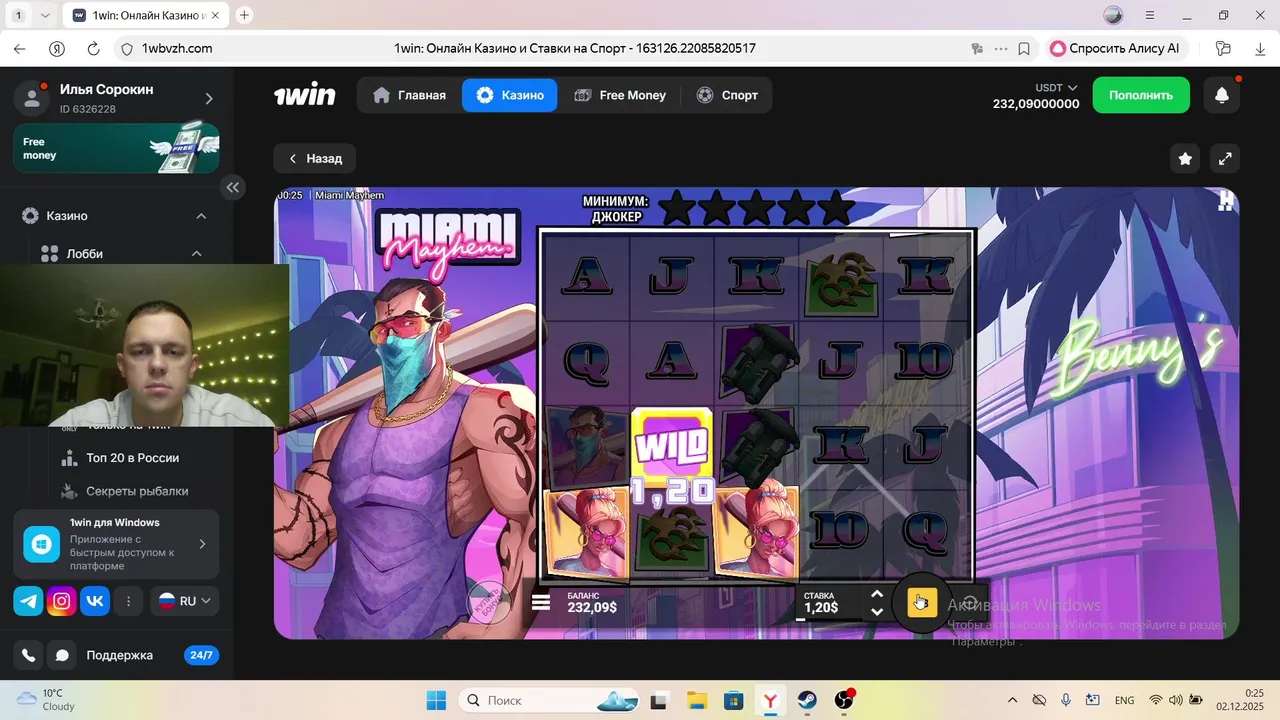The height and width of the screenshot is (720, 1280).
Task: Open a new browser tab
Action: point(244,15)
